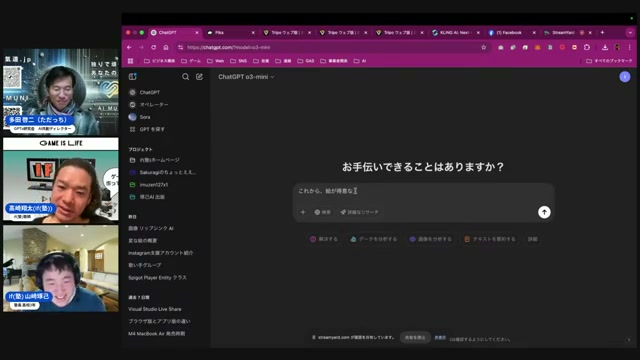Bookmark this page with the star icon
Viewport: 640px width, 360px height.
484,47
